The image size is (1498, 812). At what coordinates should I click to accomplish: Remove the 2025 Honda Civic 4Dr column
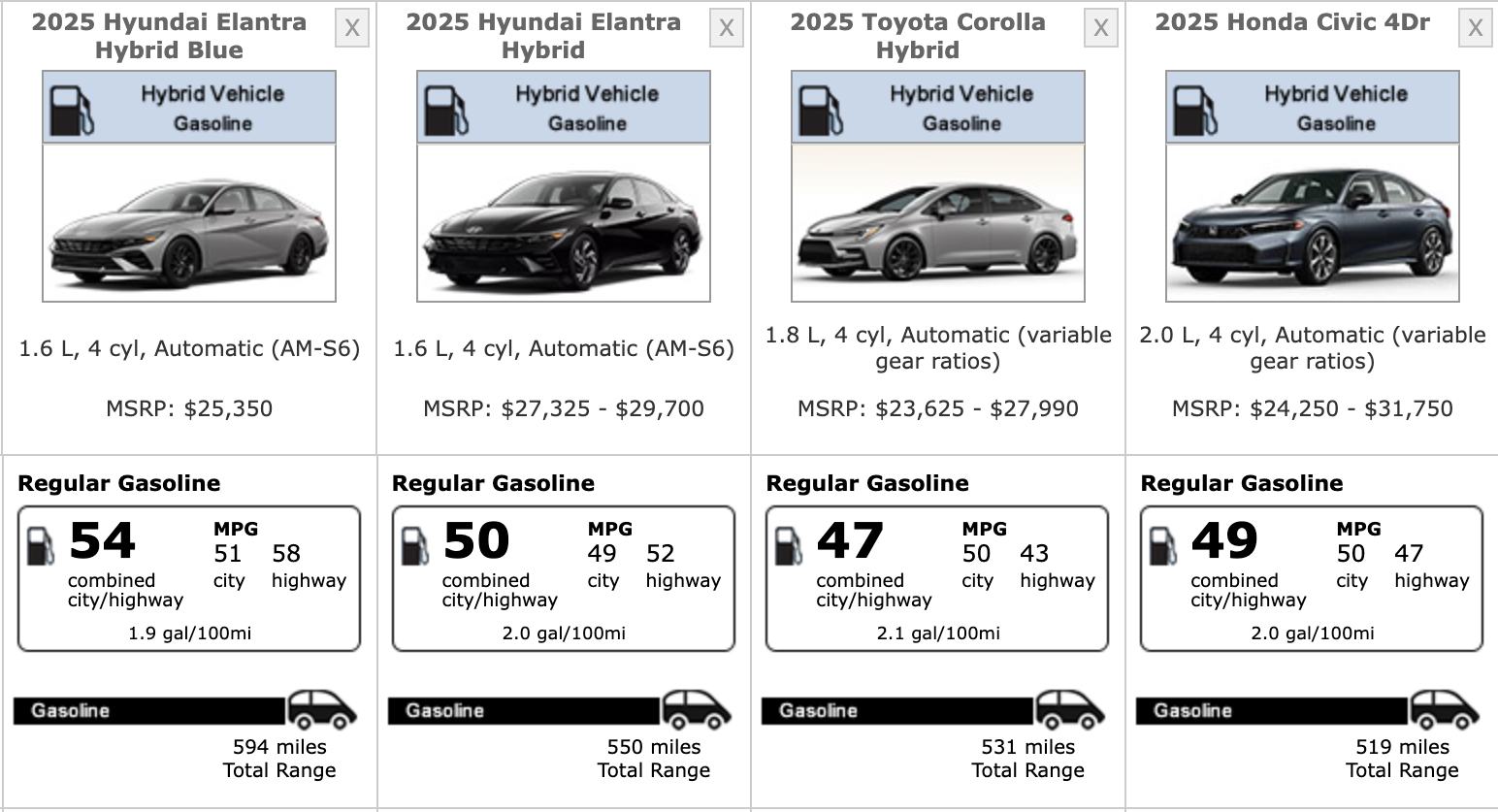pos(1475,29)
